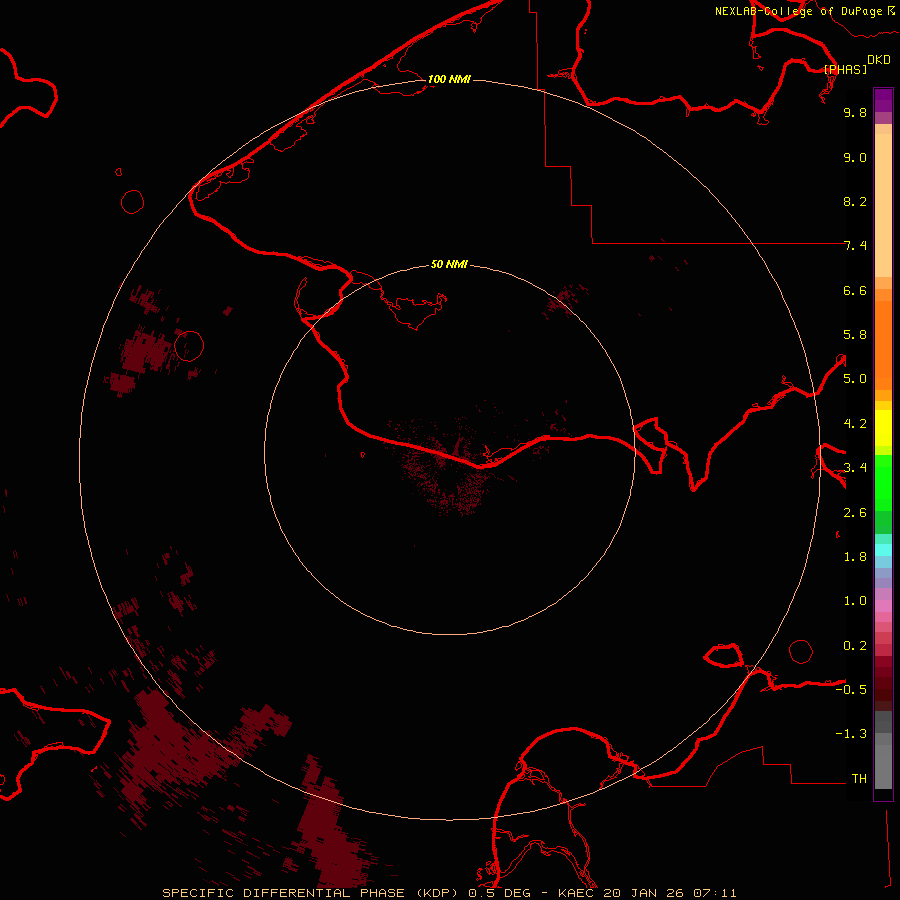Screen dimensions: 900x900
Task: Click the 100 NMI range ring label
Action: (x=449, y=79)
